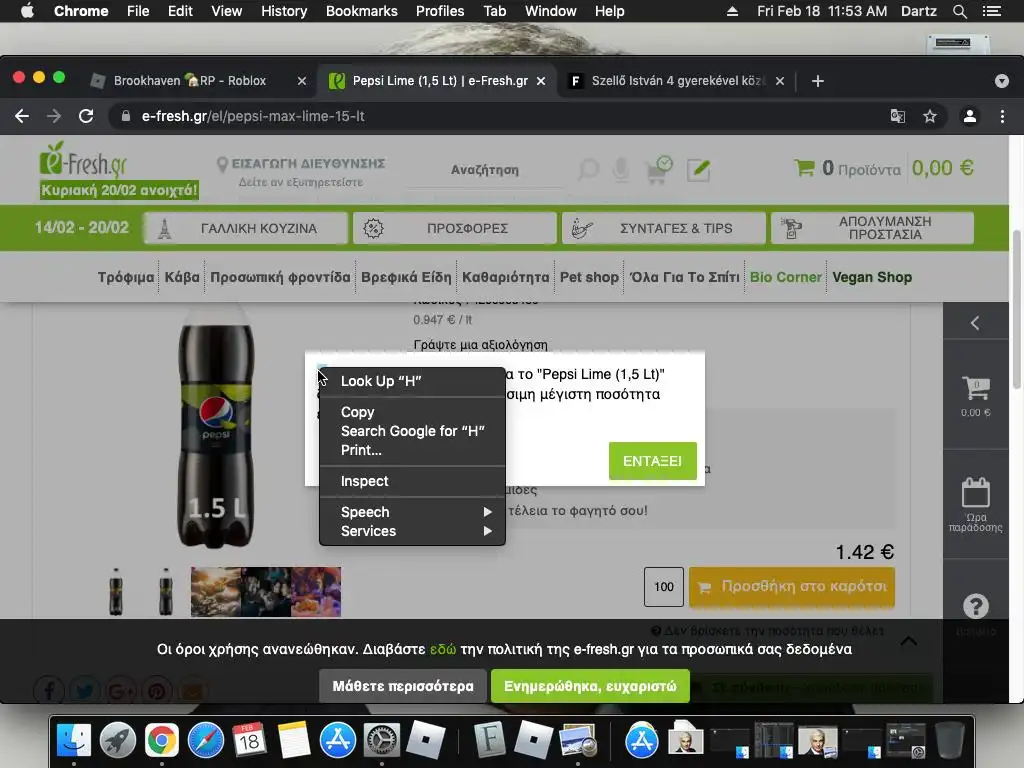
Task: Click the browser forward arrow
Action: coord(54,116)
